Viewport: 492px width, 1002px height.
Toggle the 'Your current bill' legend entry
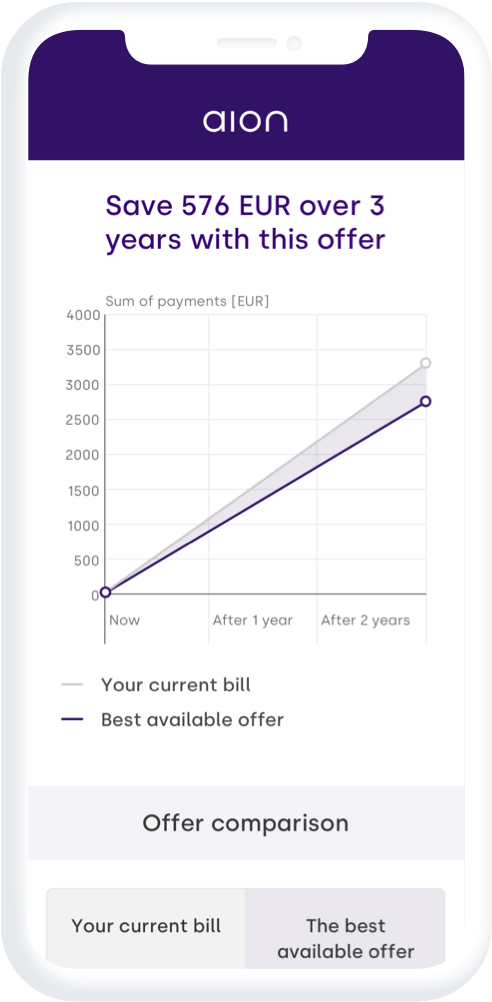156,685
